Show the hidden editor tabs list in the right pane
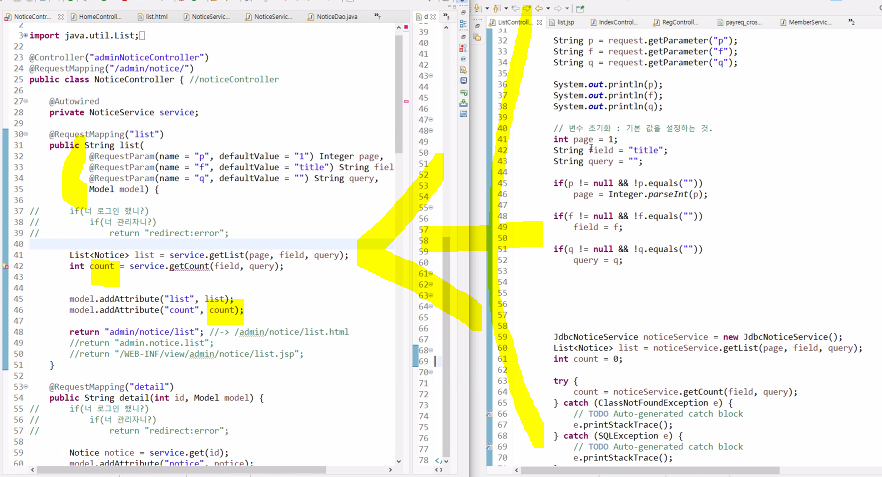The width and height of the screenshot is (882, 477). pos(851,22)
